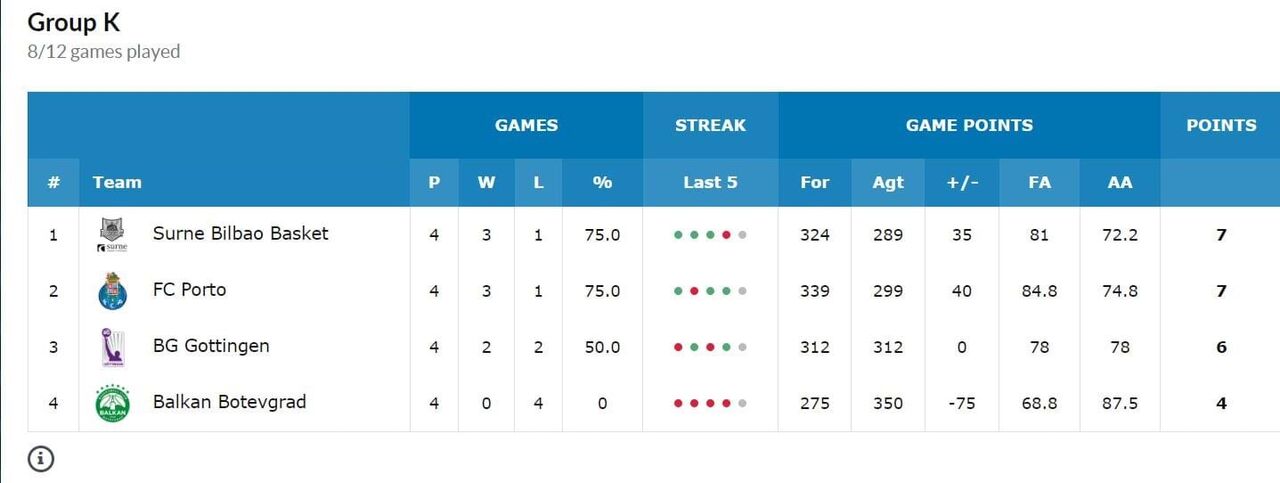Click the FA column header
Image resolution: width=1280 pixels, height=483 pixels.
tap(1039, 182)
